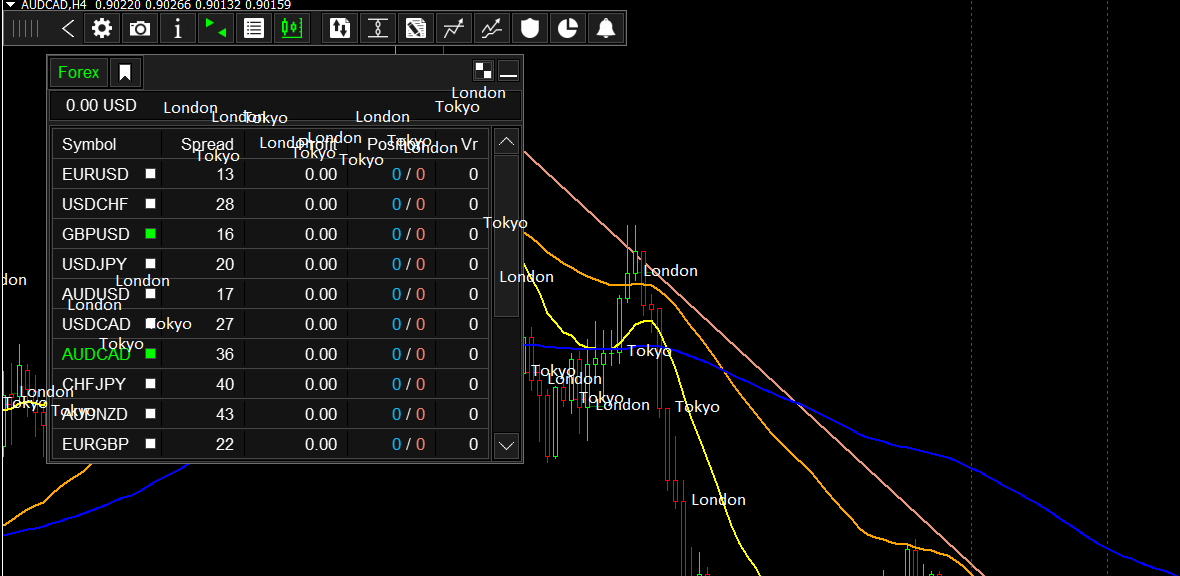This screenshot has width=1180, height=576.
Task: Click the AUDNZD spread value 43
Action: coord(225,414)
